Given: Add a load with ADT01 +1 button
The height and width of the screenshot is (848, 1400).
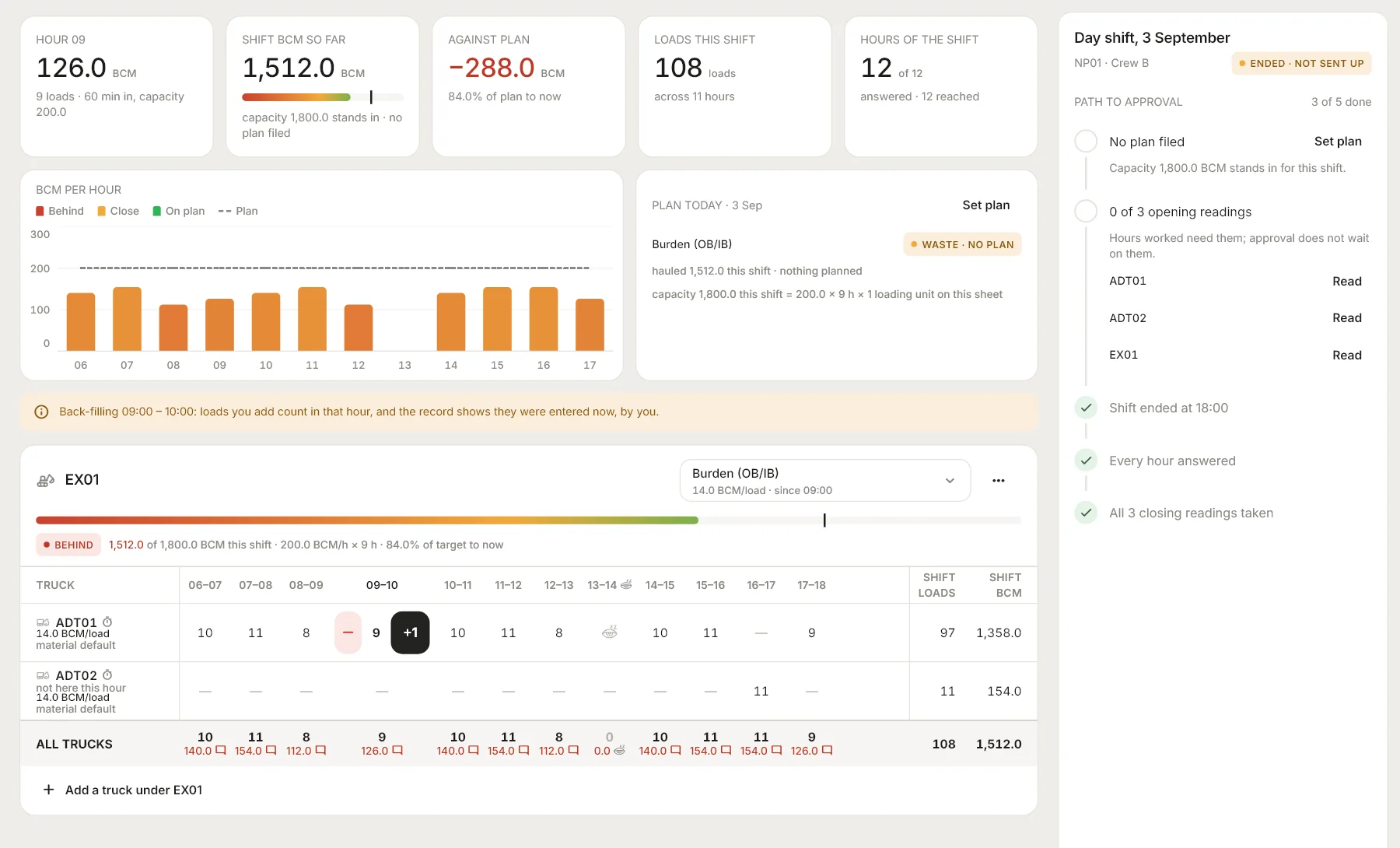Looking at the screenshot, I should coord(410,632).
